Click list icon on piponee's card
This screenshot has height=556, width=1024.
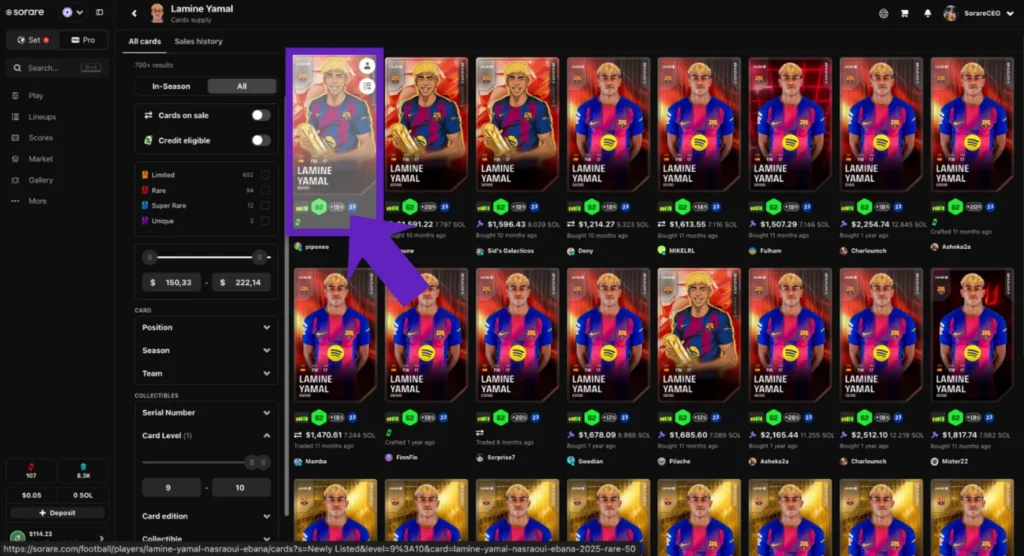click(367, 86)
